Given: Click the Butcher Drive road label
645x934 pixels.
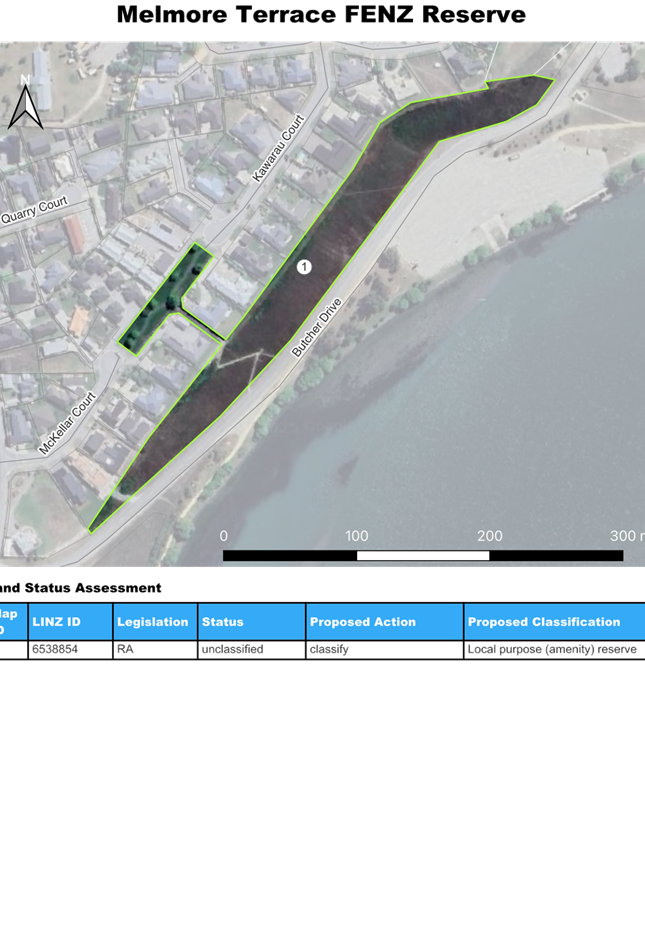Looking at the screenshot, I should click(x=317, y=328).
